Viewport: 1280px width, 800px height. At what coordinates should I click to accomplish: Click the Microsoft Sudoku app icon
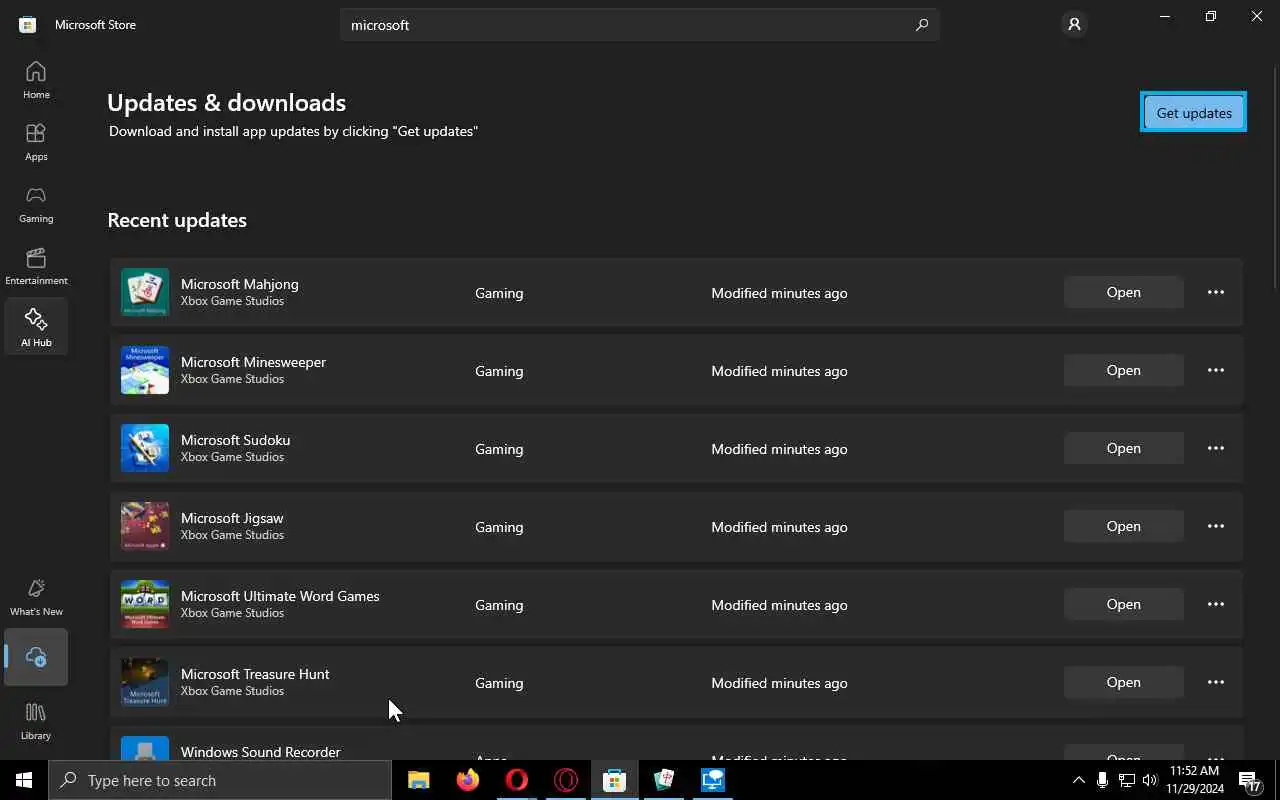145,448
